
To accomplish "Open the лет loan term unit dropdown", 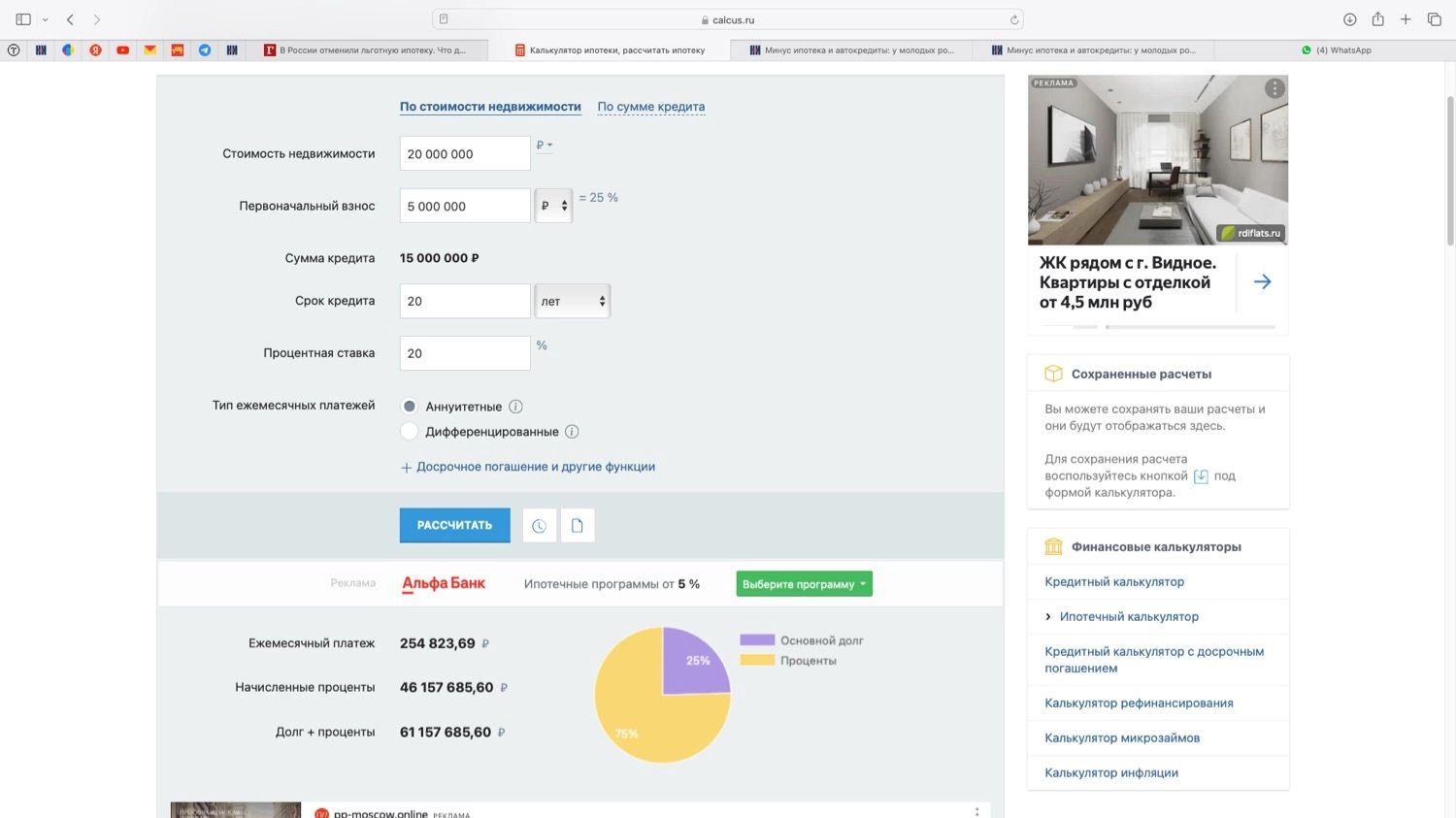I will tap(573, 302).
